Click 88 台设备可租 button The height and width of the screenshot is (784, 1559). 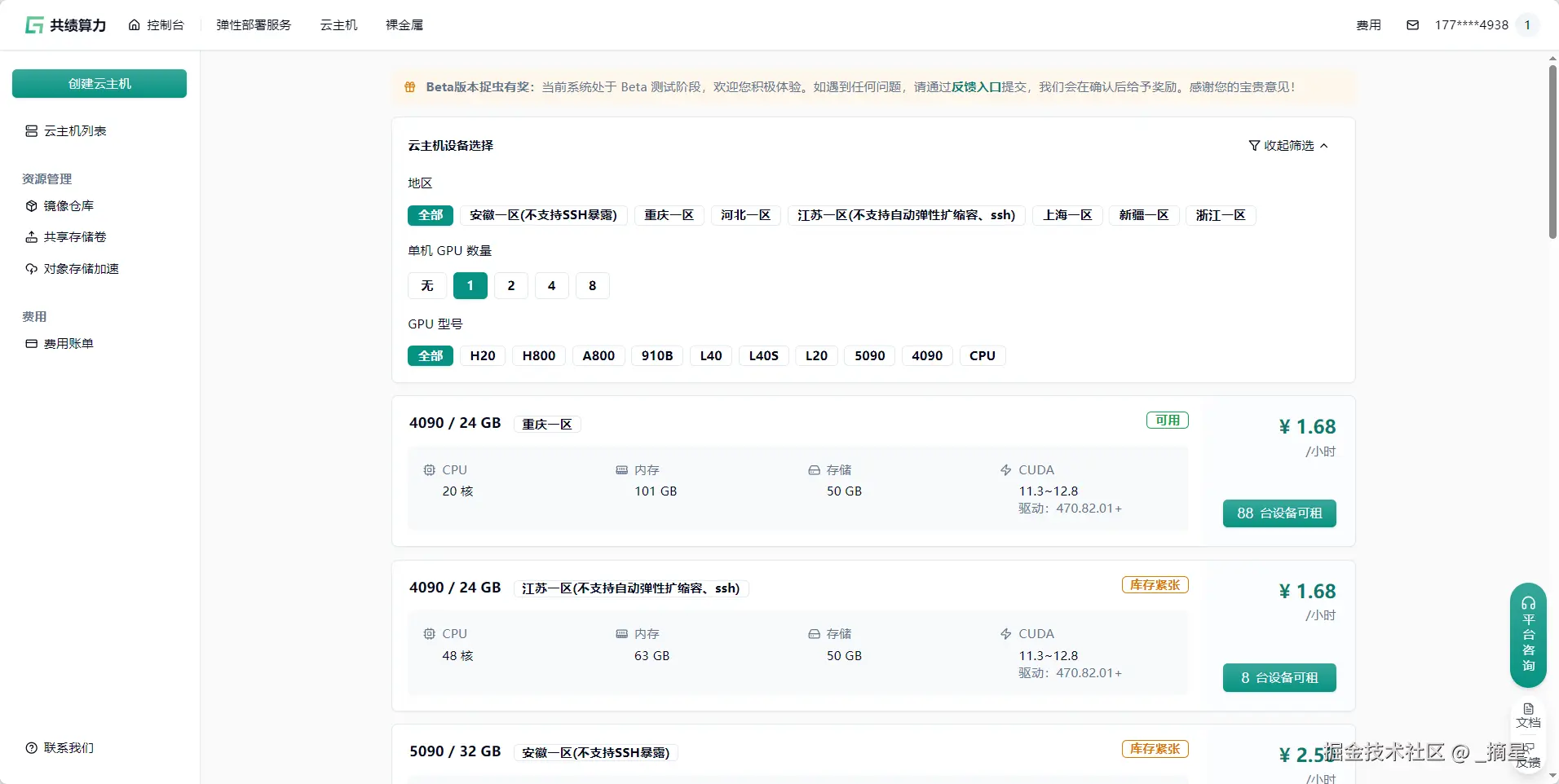pos(1279,513)
